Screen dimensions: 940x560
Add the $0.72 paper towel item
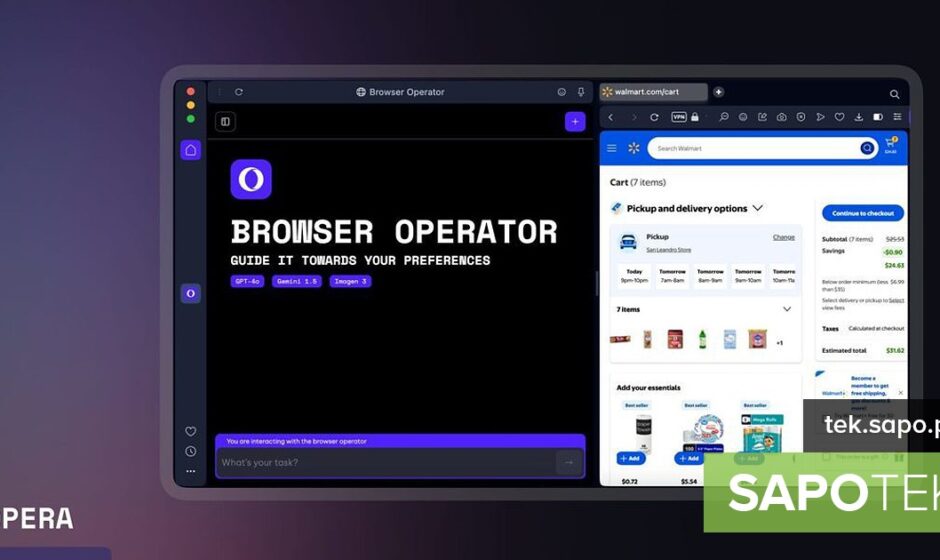point(630,458)
